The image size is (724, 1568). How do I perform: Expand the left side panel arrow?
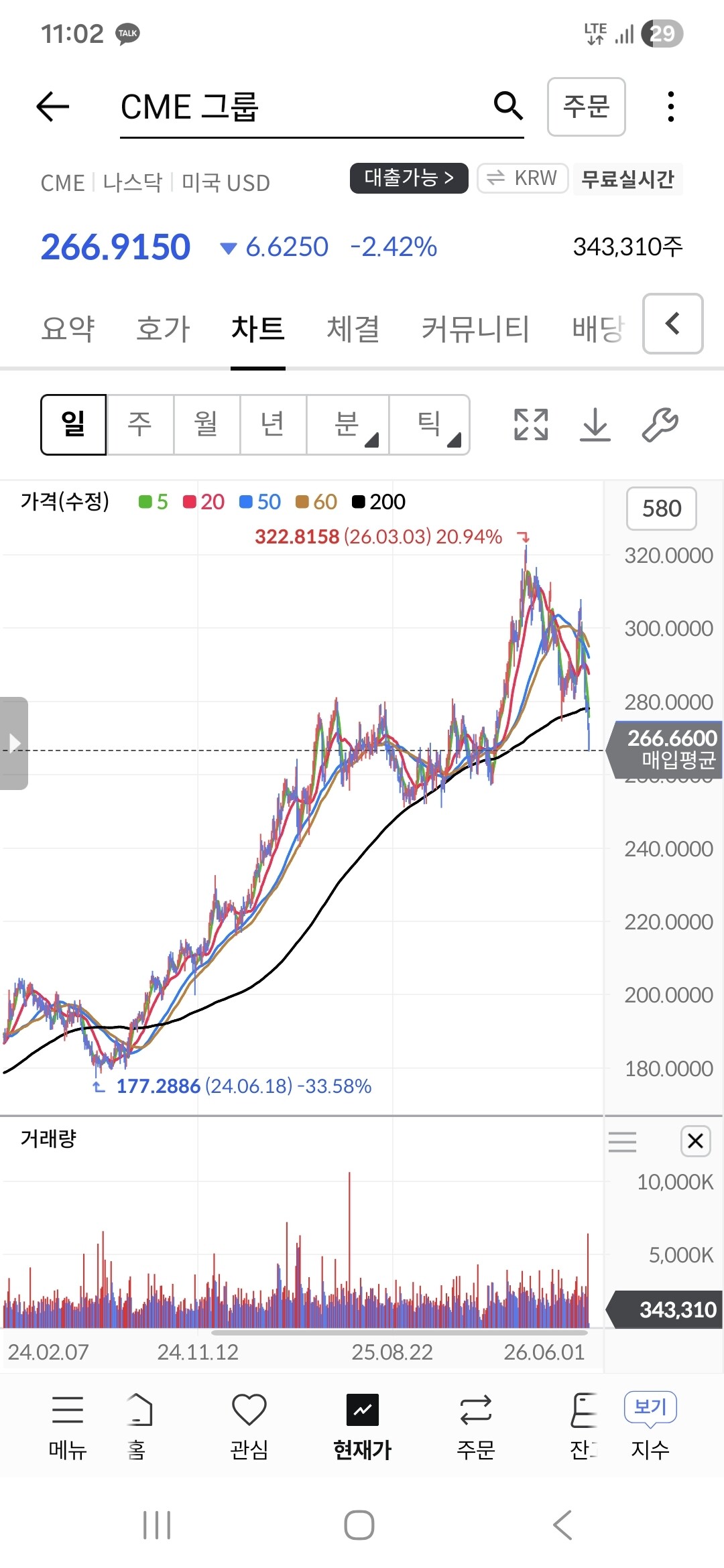click(14, 743)
